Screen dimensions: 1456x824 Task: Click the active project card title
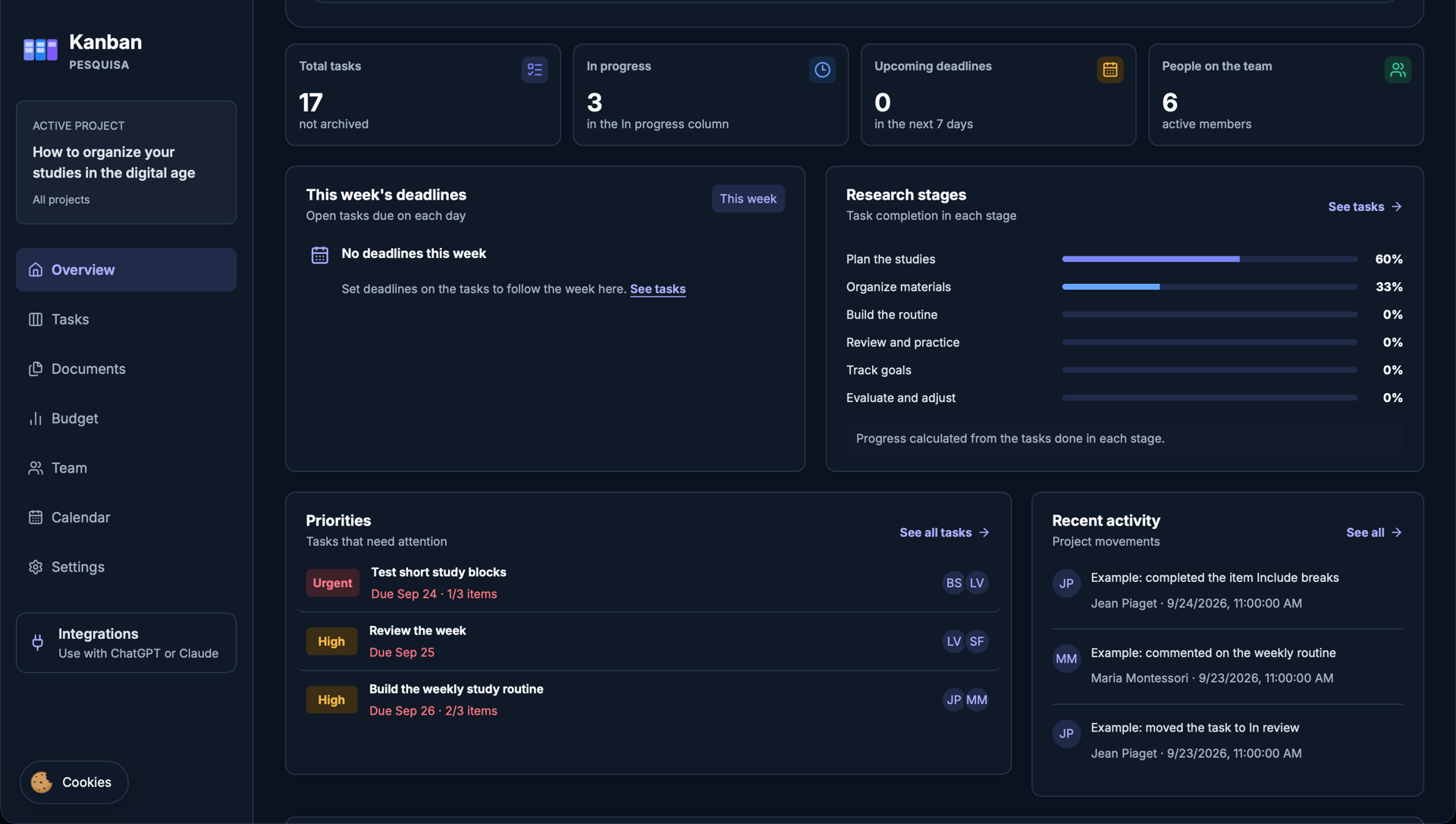(114, 162)
